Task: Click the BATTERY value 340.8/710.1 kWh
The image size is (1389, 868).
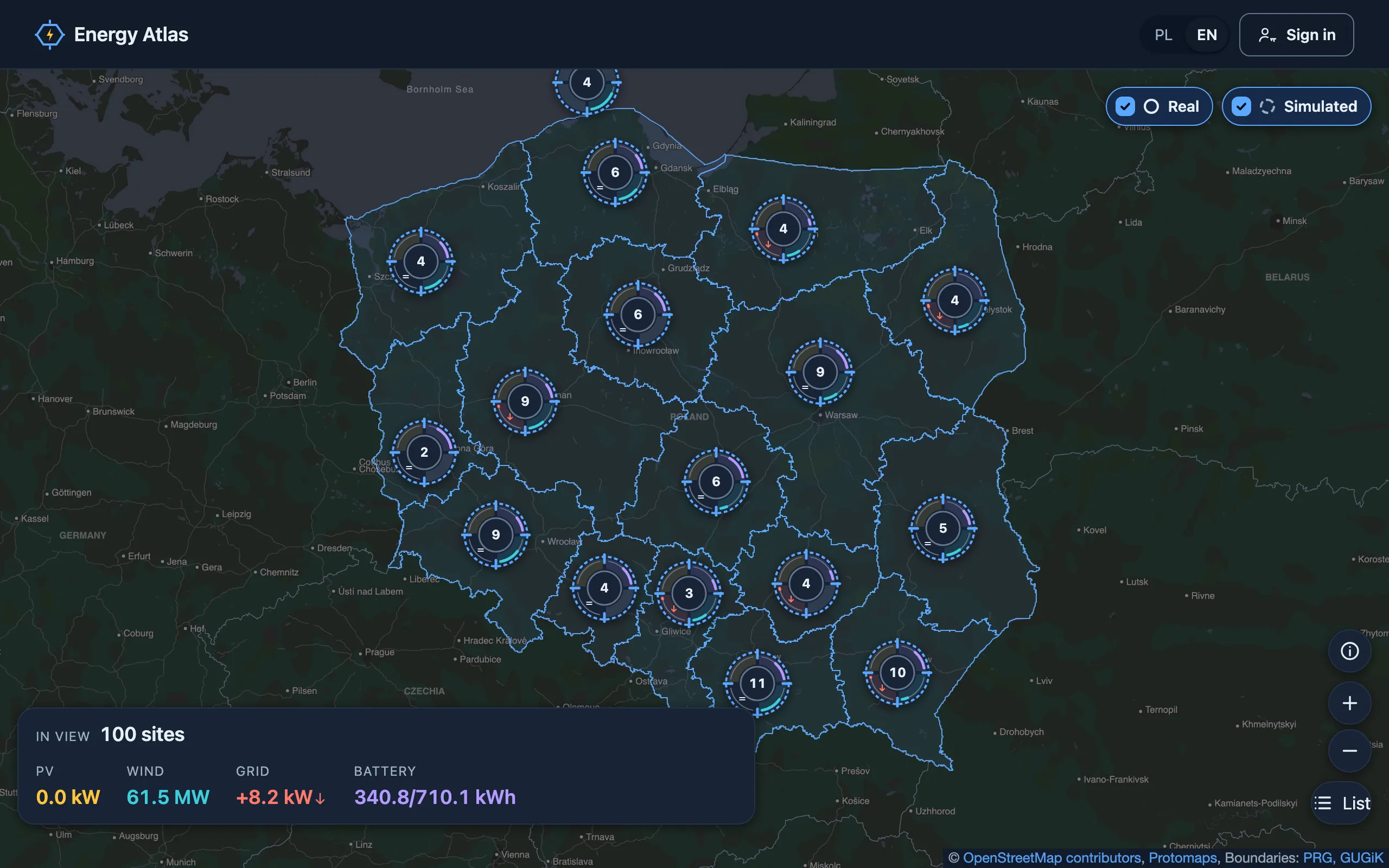Action: pos(435,797)
